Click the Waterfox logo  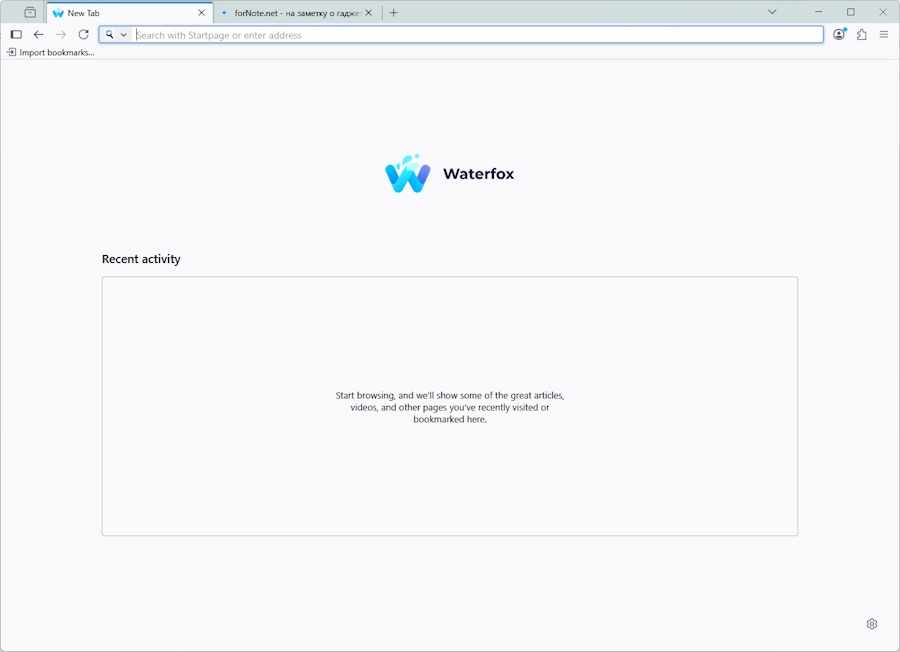click(x=449, y=174)
